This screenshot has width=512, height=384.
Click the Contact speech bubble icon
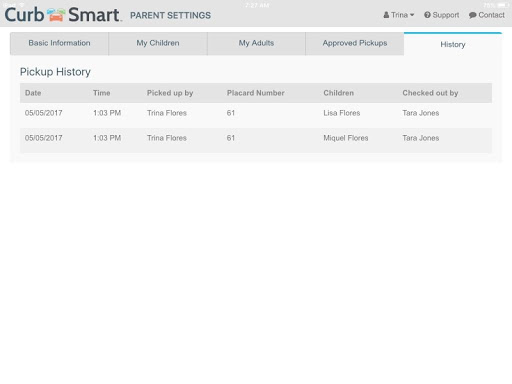click(x=472, y=15)
